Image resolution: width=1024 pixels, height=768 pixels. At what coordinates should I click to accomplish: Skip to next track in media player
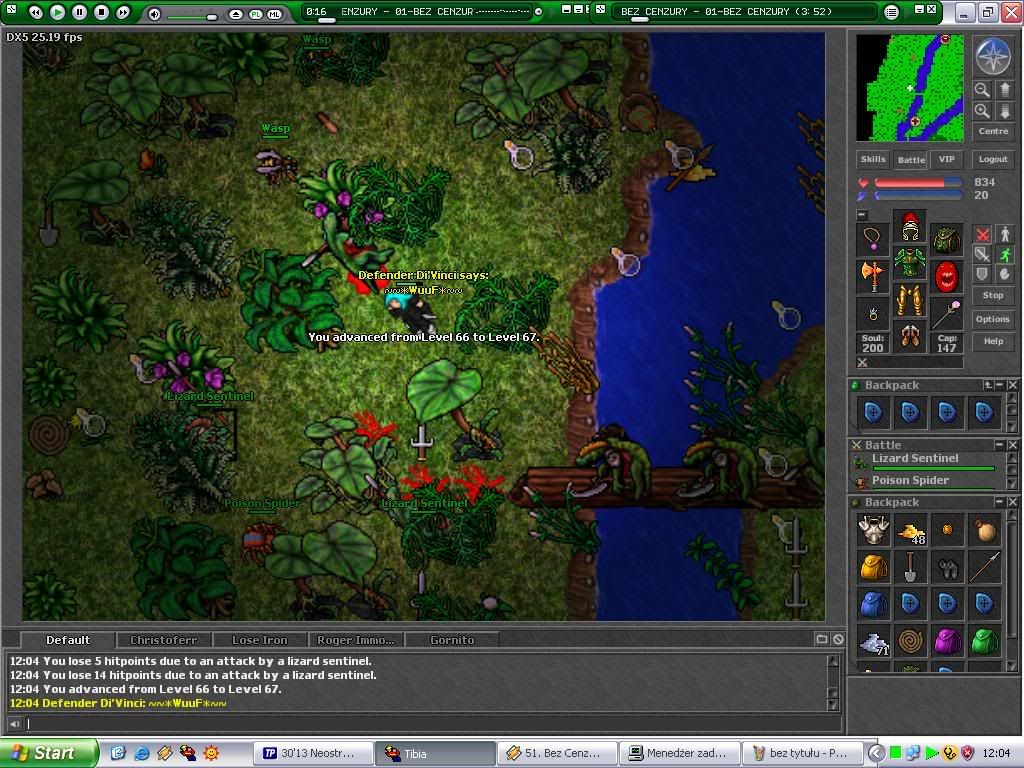coord(123,12)
